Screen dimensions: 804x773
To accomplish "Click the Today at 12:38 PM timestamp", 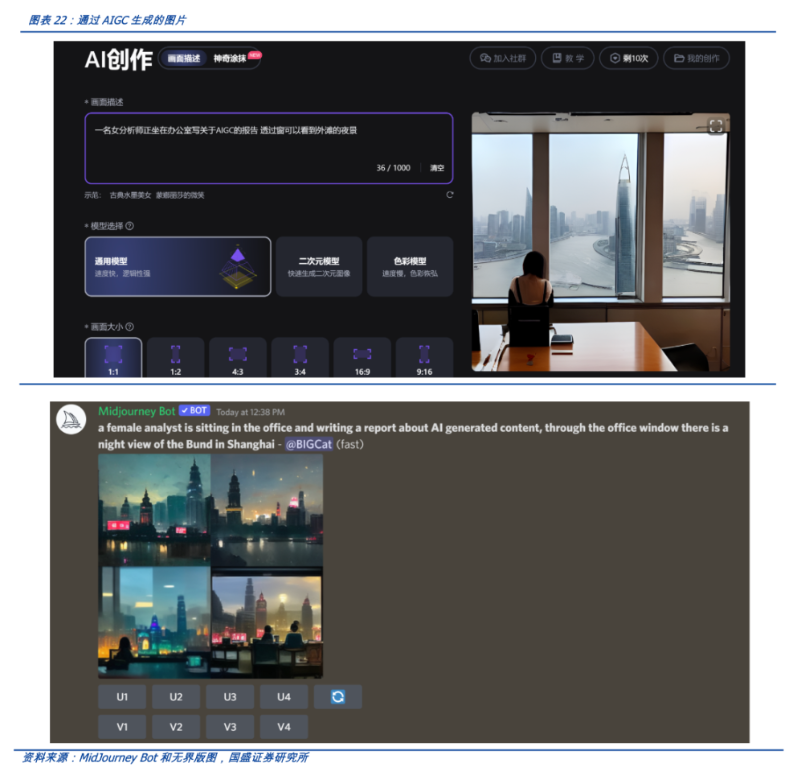I will click(x=250, y=412).
